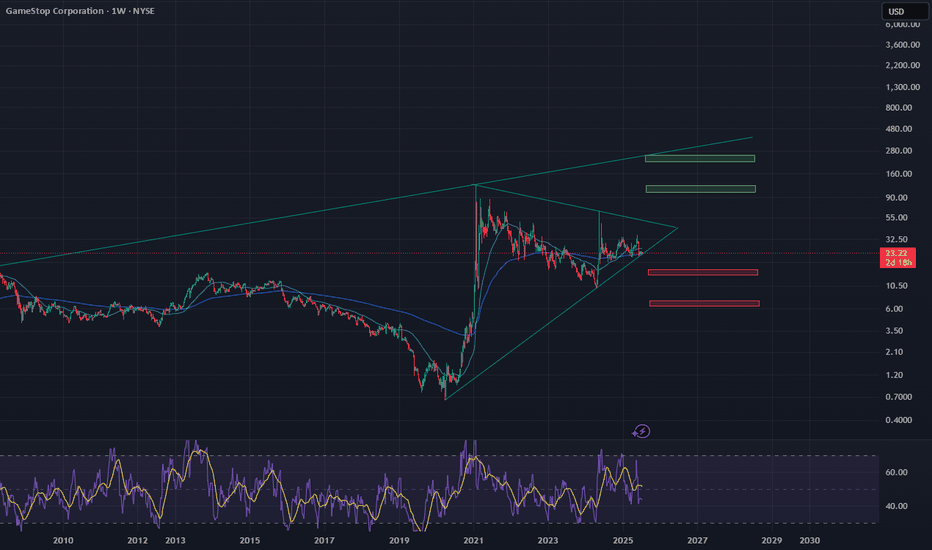Click the 6.00 price axis label
Viewport: 932px width, 550px height.
[894, 309]
